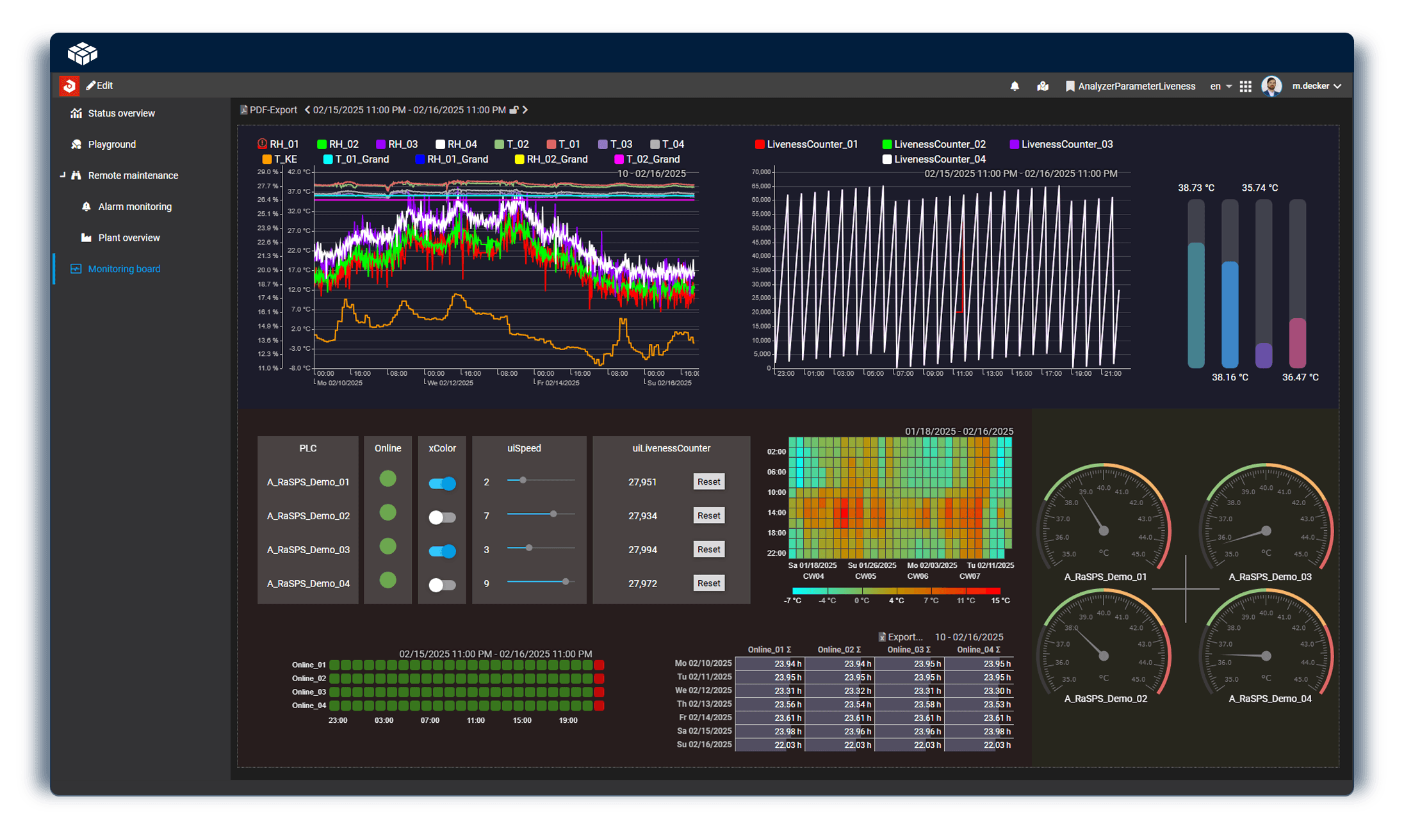Open Status overview in sidebar
This screenshot has width=1404, height=840.
pyautogui.click(x=121, y=113)
